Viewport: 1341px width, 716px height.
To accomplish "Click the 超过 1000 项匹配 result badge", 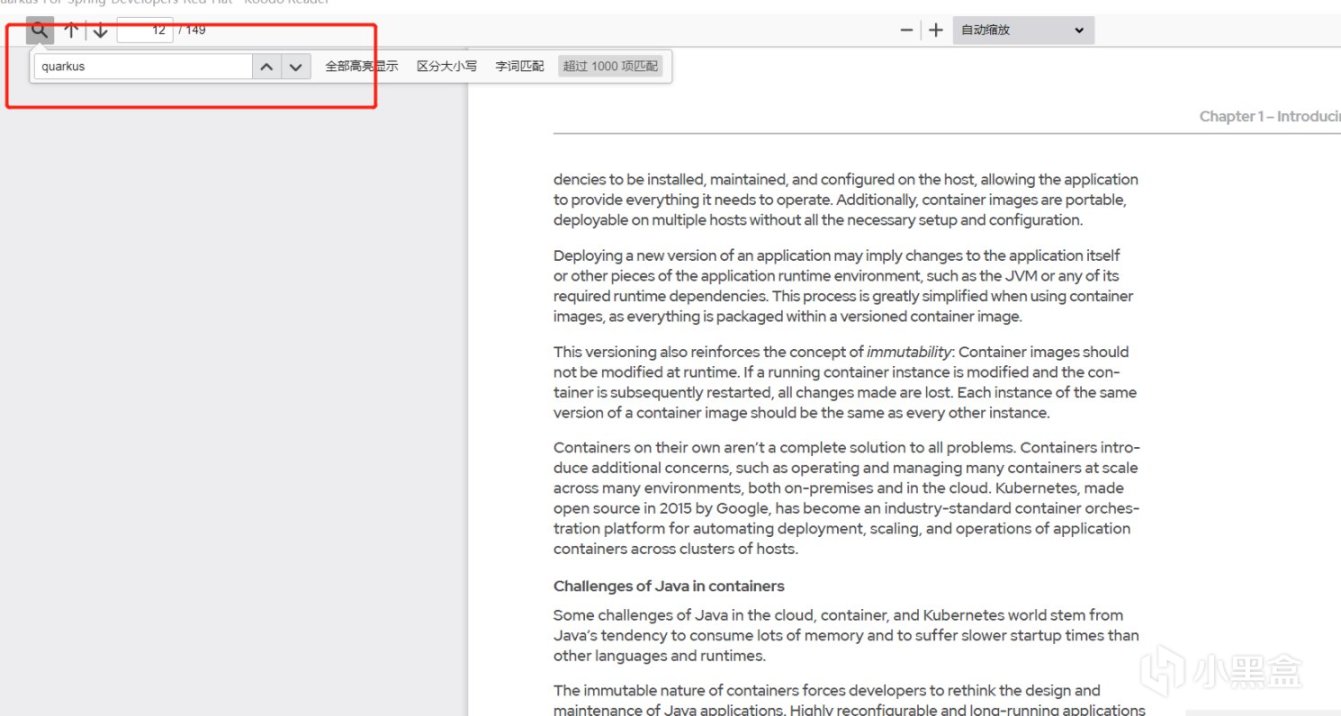I will point(610,66).
